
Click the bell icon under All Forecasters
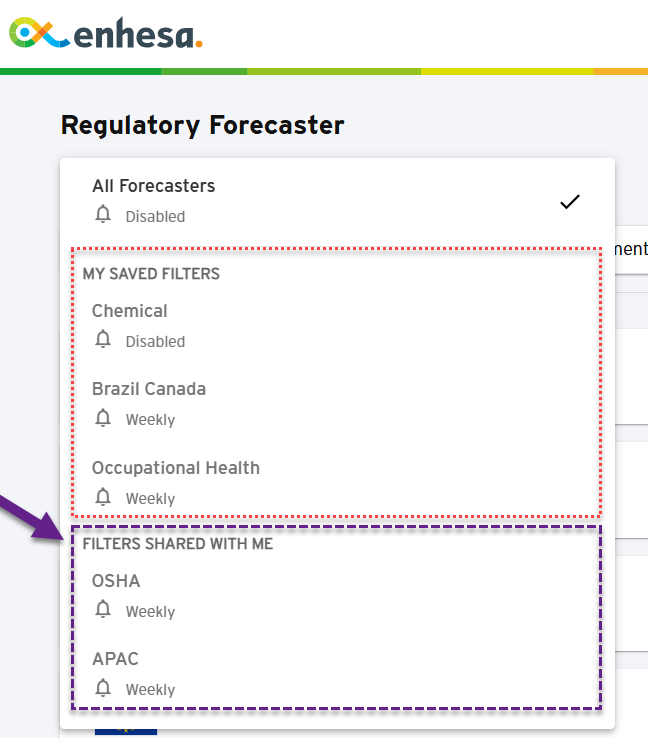click(103, 214)
